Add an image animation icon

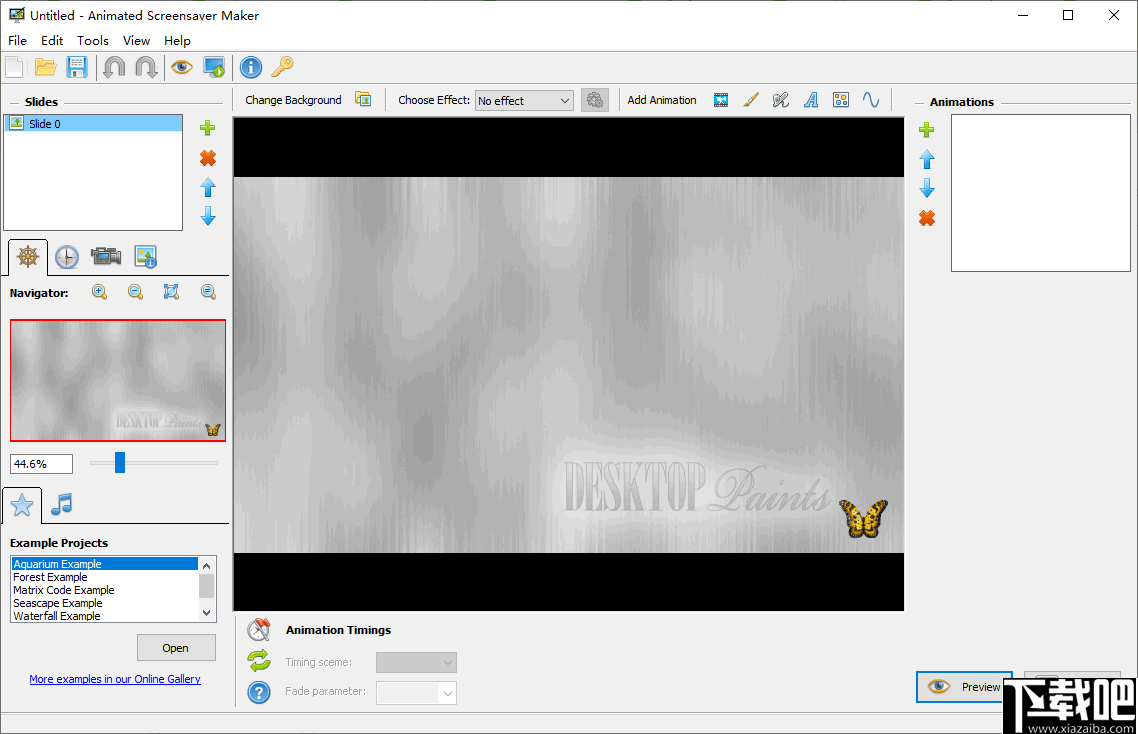point(721,100)
